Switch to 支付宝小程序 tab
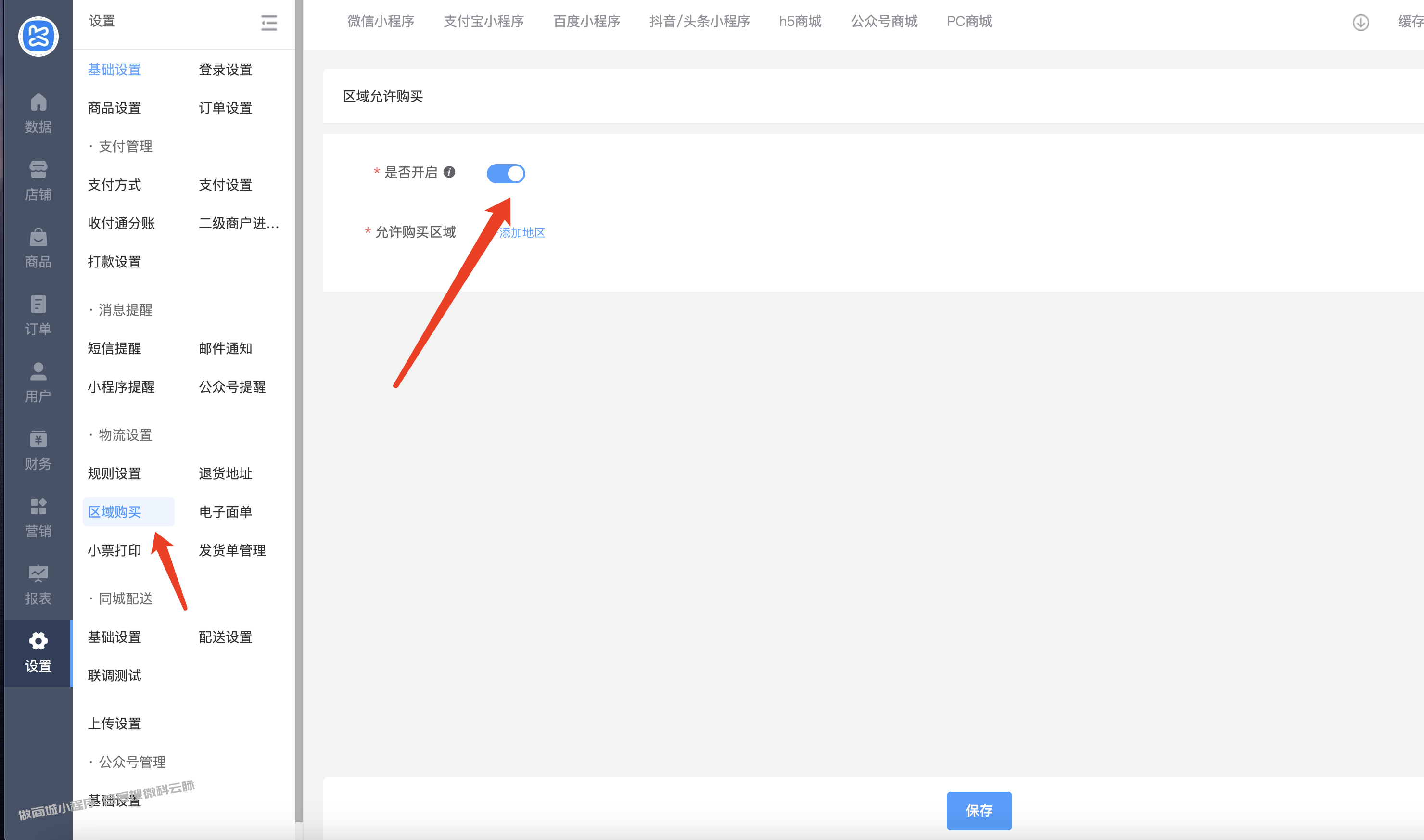This screenshot has height=840, width=1424. (484, 22)
